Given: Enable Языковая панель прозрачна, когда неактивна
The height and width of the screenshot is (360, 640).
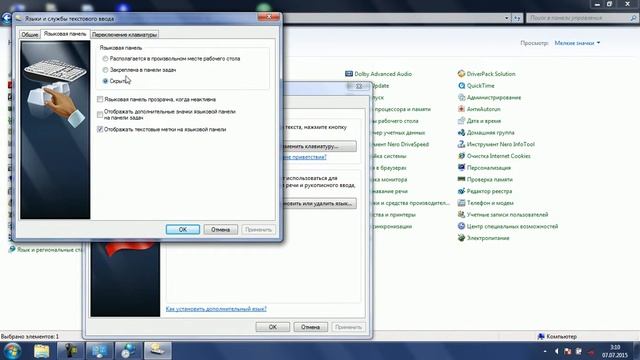Looking at the screenshot, I should pyautogui.click(x=156, y=99).
